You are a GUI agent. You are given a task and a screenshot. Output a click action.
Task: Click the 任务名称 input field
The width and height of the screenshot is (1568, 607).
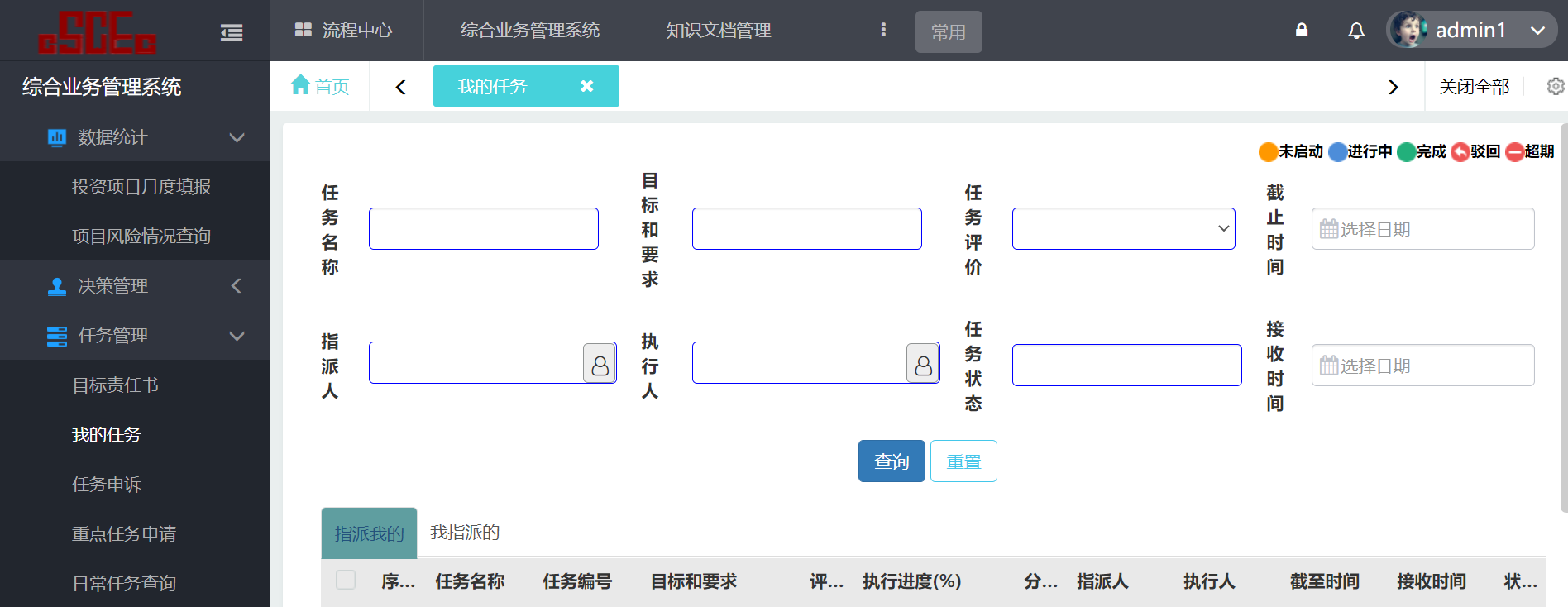point(483,229)
